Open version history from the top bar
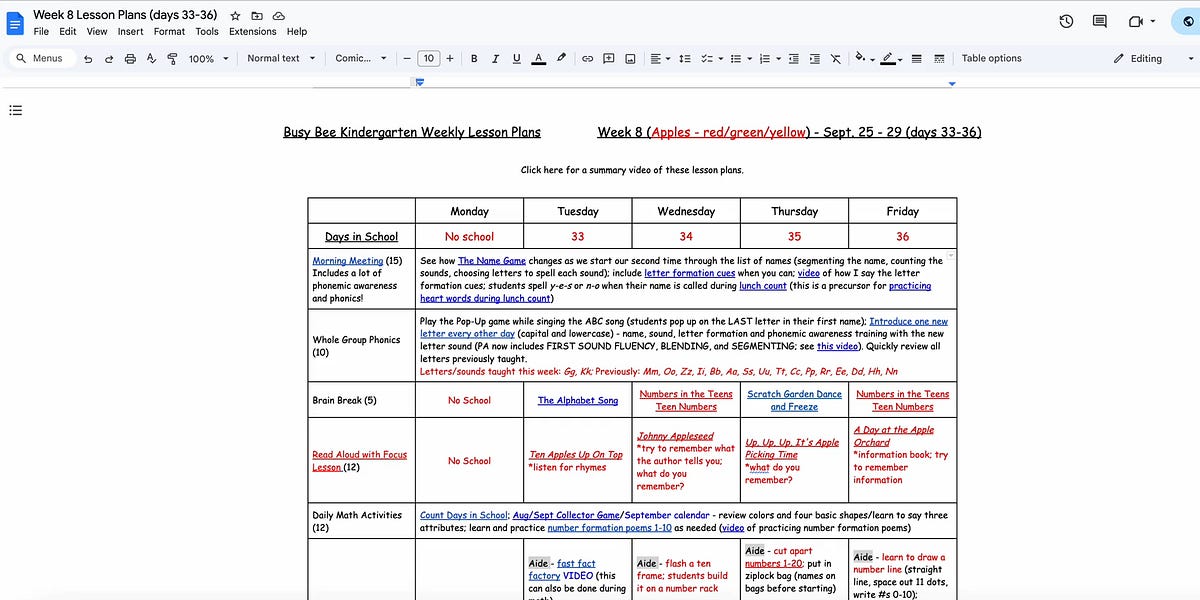 coord(1066,21)
